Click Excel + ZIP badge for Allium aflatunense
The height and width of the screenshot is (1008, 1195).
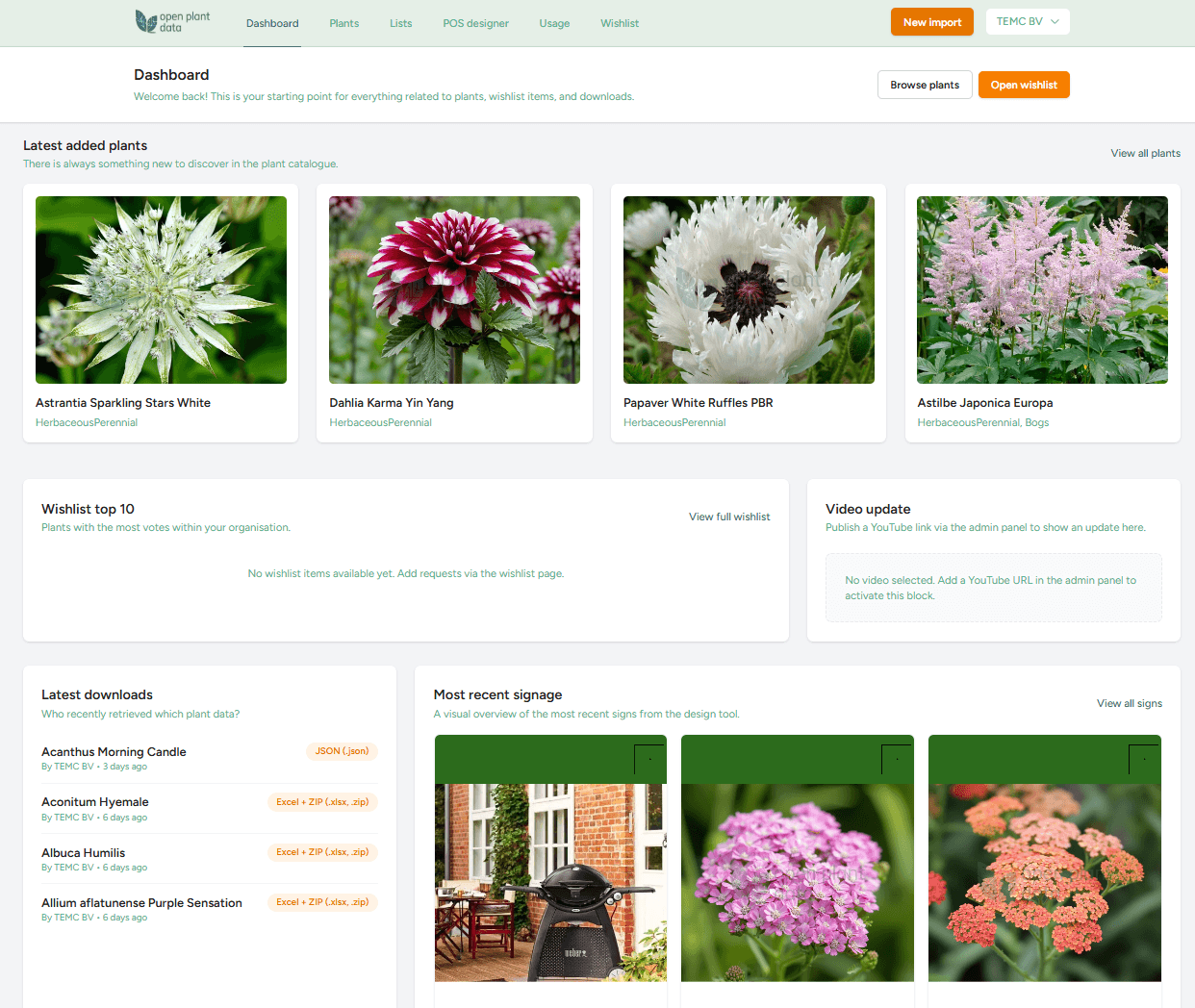(x=322, y=902)
